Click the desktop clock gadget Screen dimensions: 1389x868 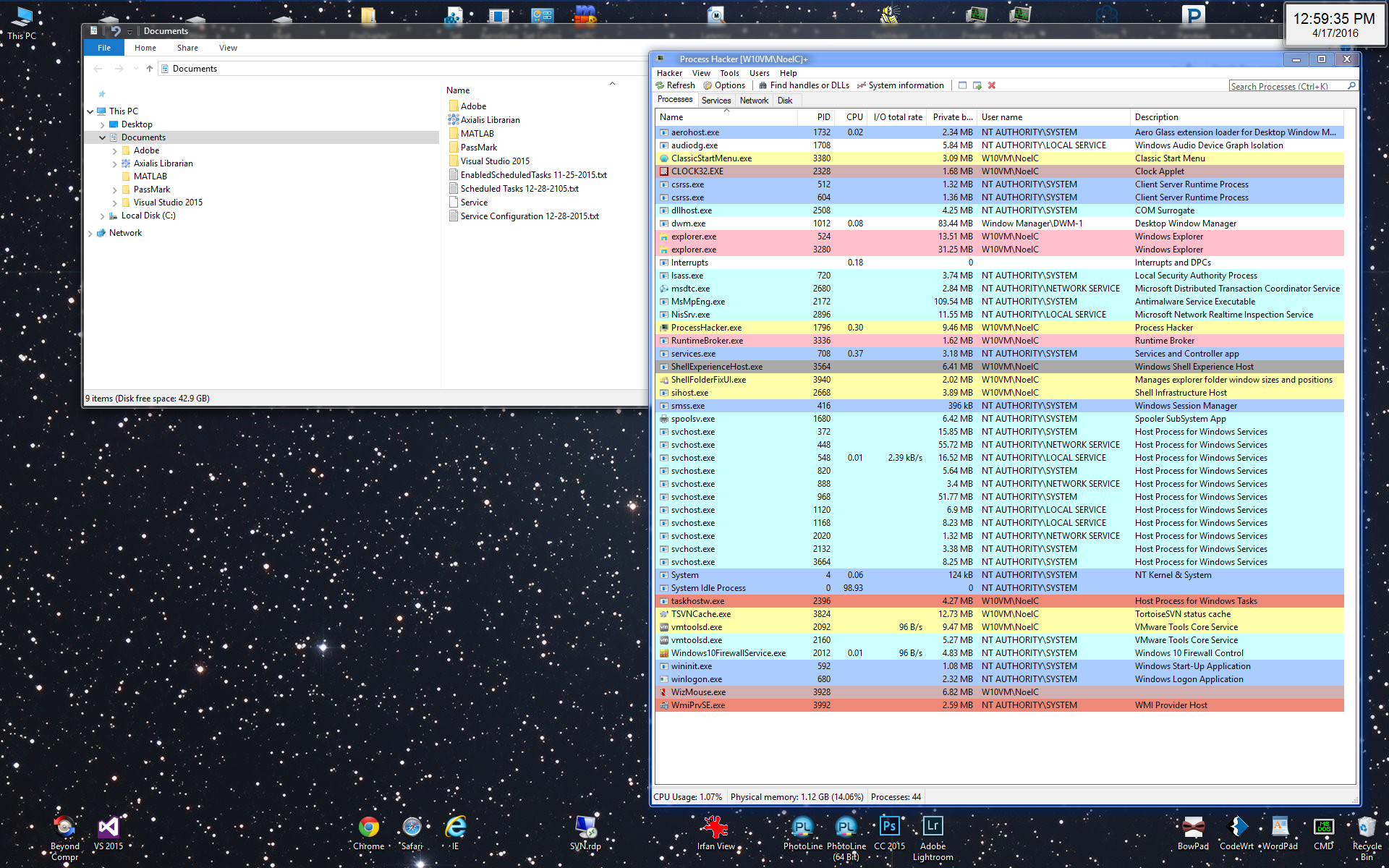(1334, 25)
